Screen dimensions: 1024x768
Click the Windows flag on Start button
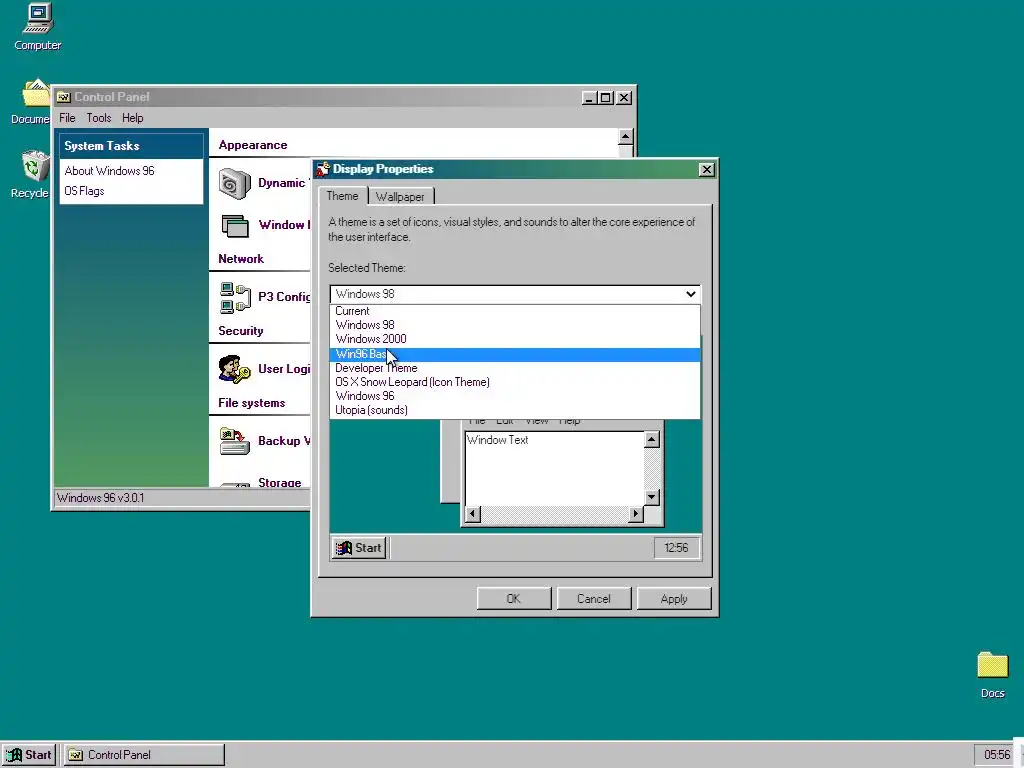coord(14,755)
